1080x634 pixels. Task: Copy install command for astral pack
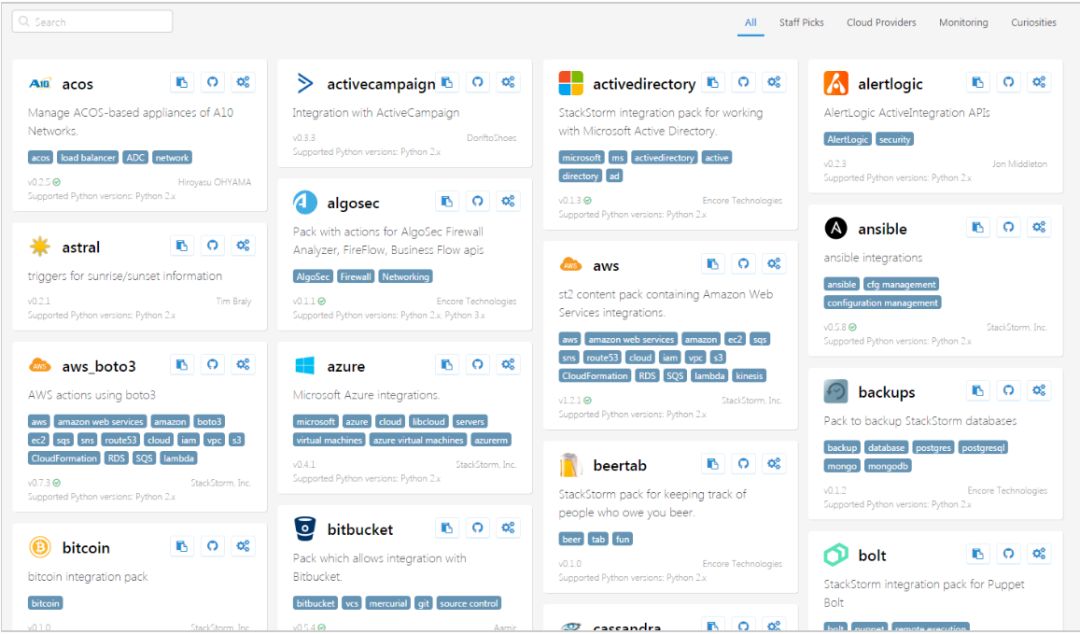point(182,245)
